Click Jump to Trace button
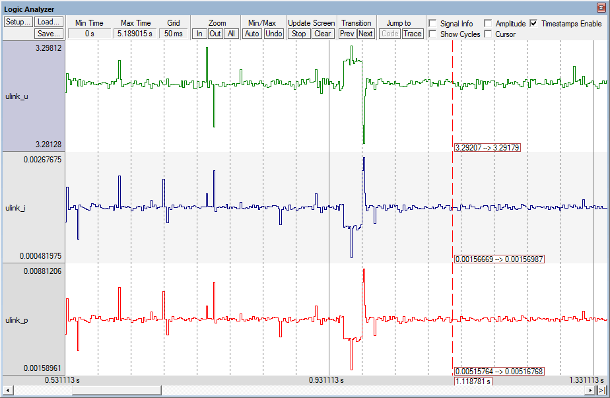 coord(412,34)
